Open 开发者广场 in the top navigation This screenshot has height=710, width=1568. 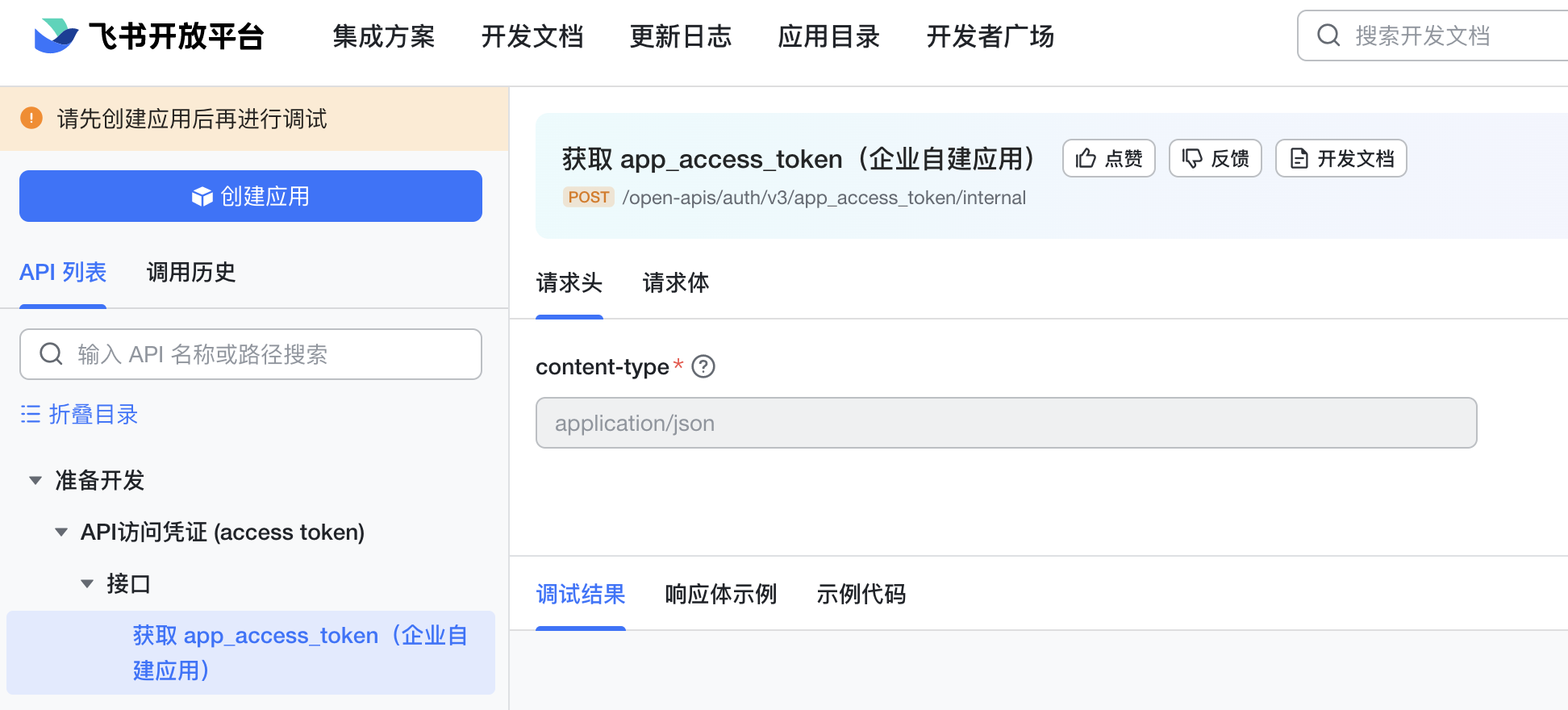coord(990,36)
